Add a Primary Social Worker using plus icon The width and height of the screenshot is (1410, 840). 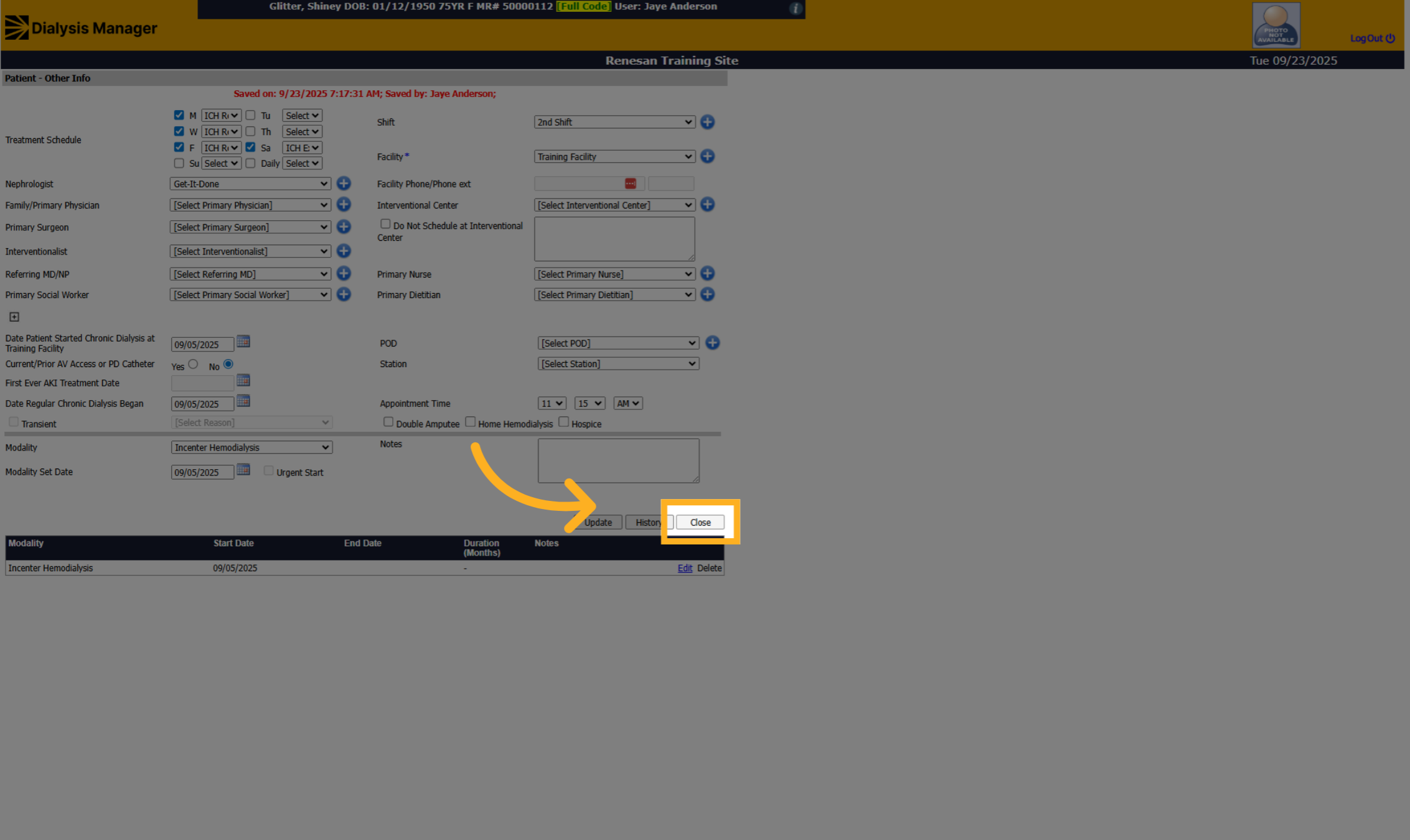344,294
